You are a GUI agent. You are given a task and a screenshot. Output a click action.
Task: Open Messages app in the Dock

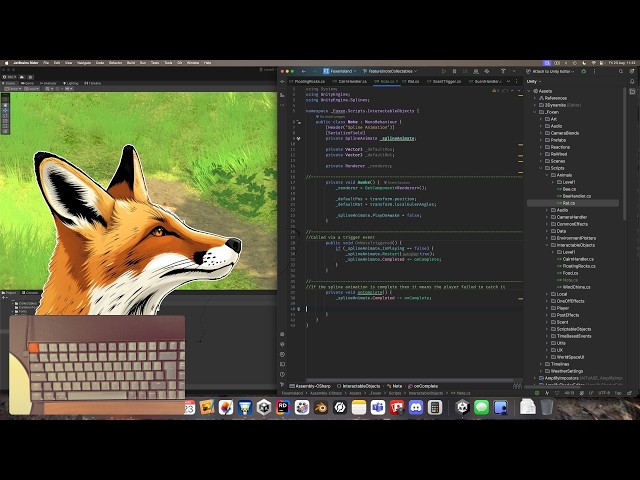[482, 407]
